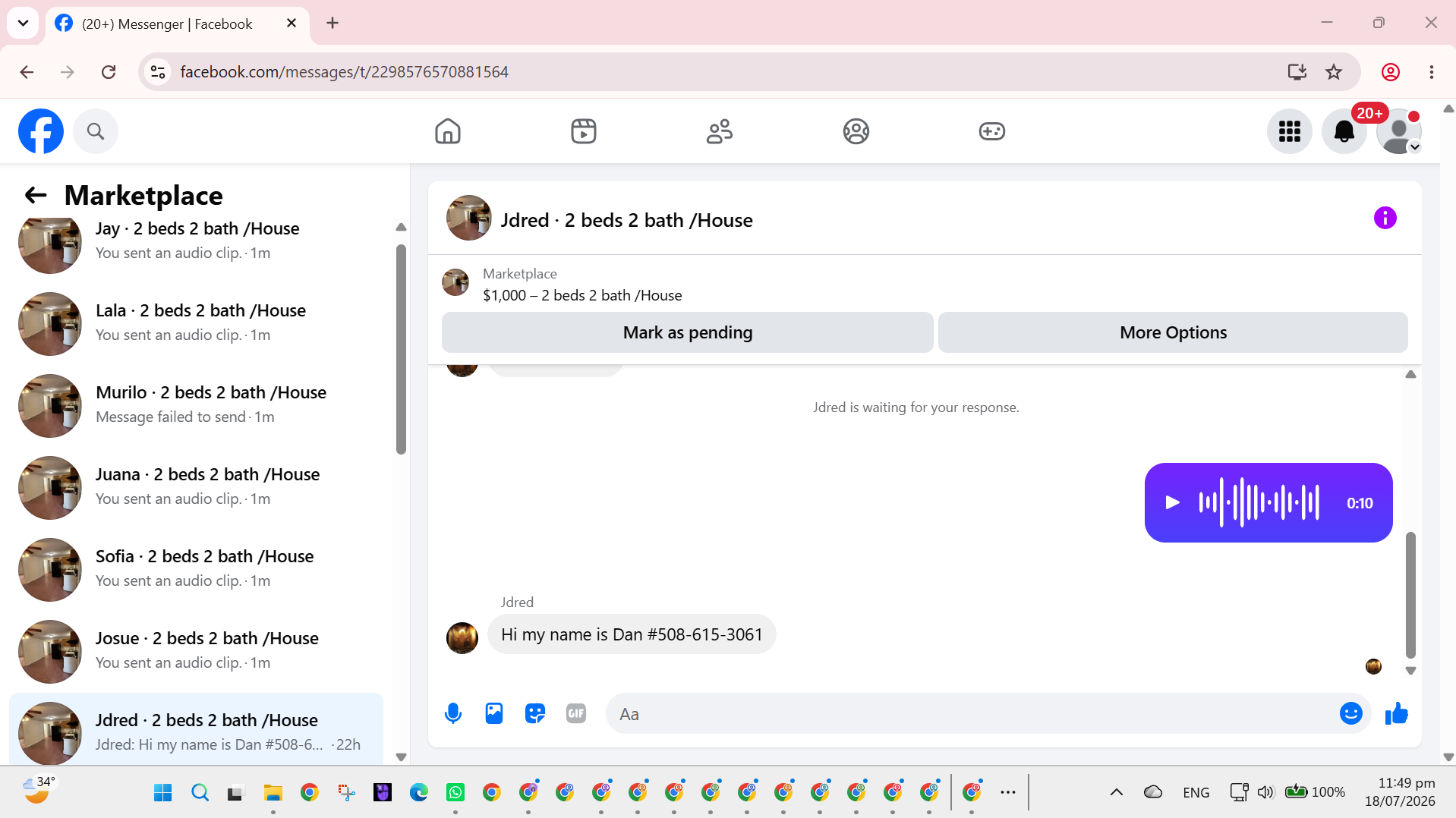
Task: Open the Facebook search magnifier
Action: (x=96, y=131)
